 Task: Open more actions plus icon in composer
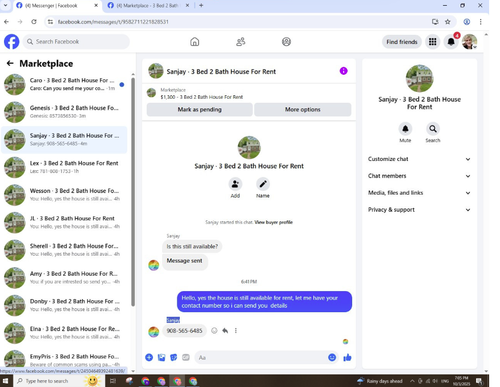[x=149, y=357]
